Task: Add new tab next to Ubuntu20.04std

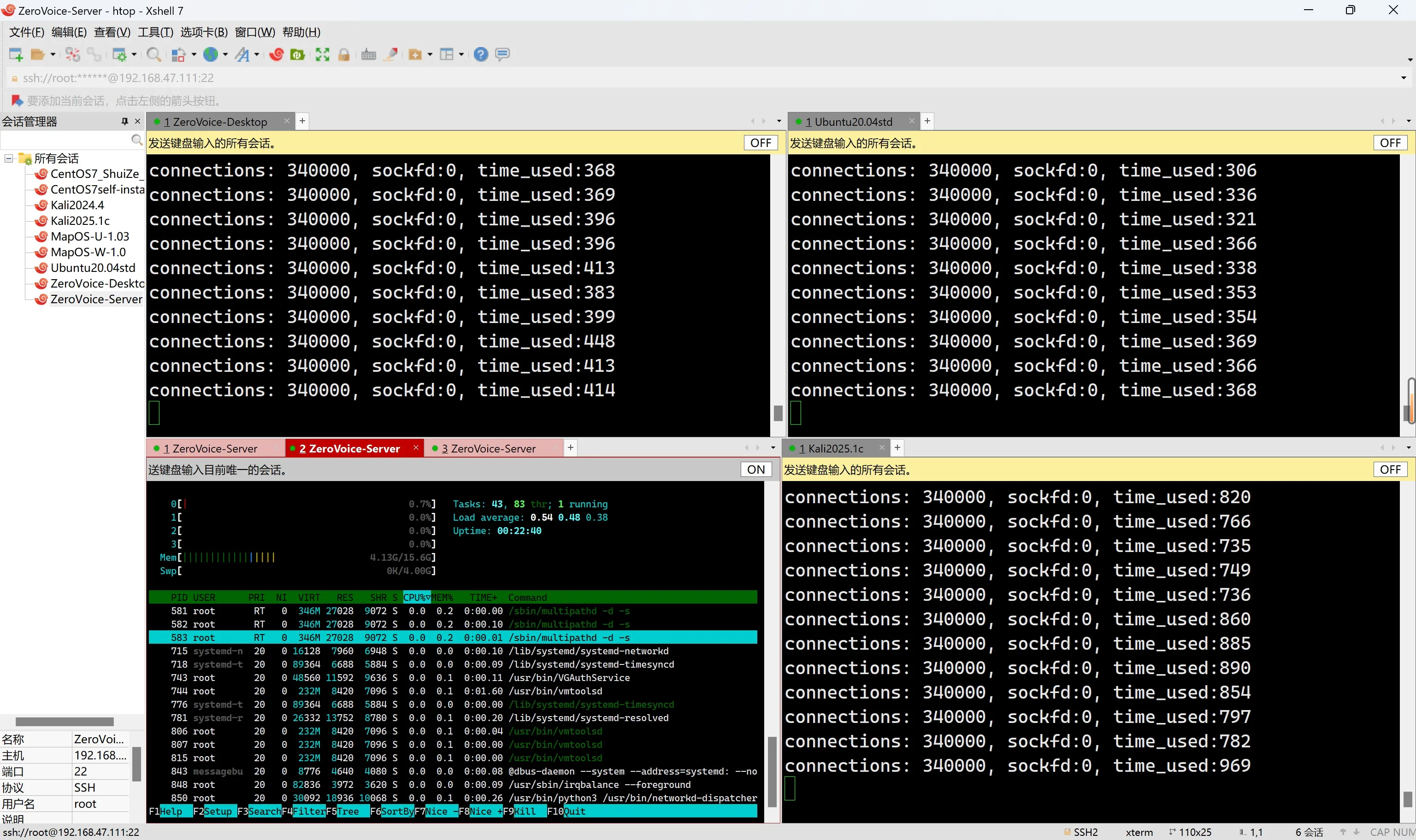Action: (x=927, y=121)
